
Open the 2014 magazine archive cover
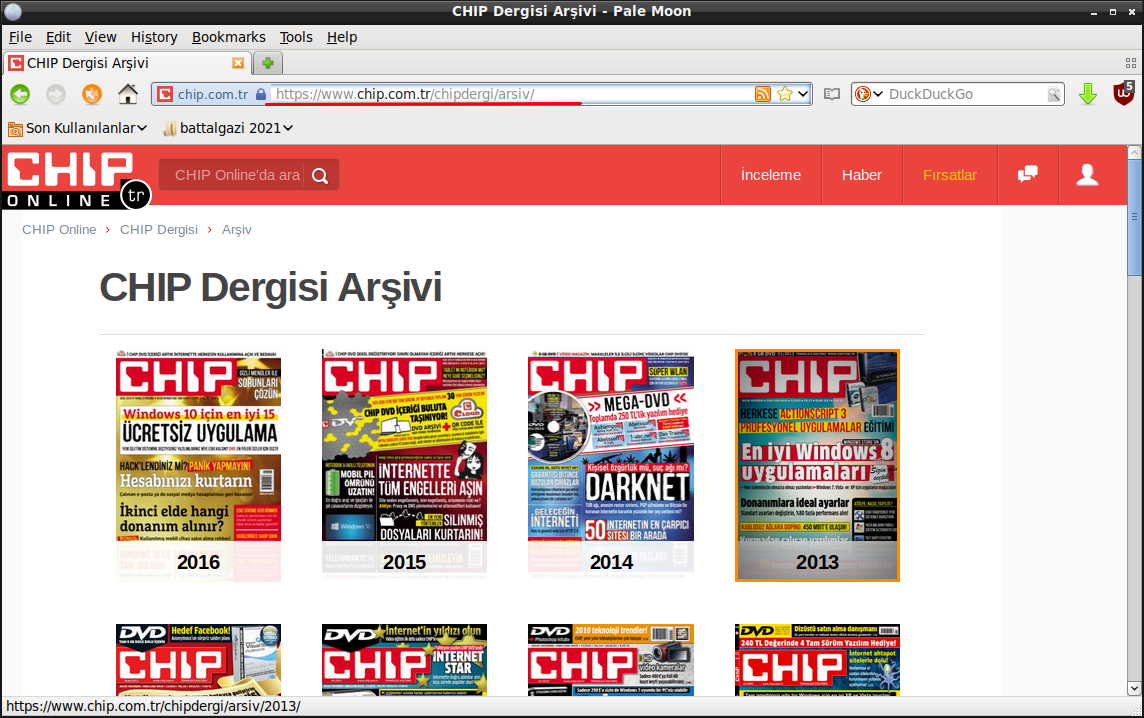coord(611,465)
